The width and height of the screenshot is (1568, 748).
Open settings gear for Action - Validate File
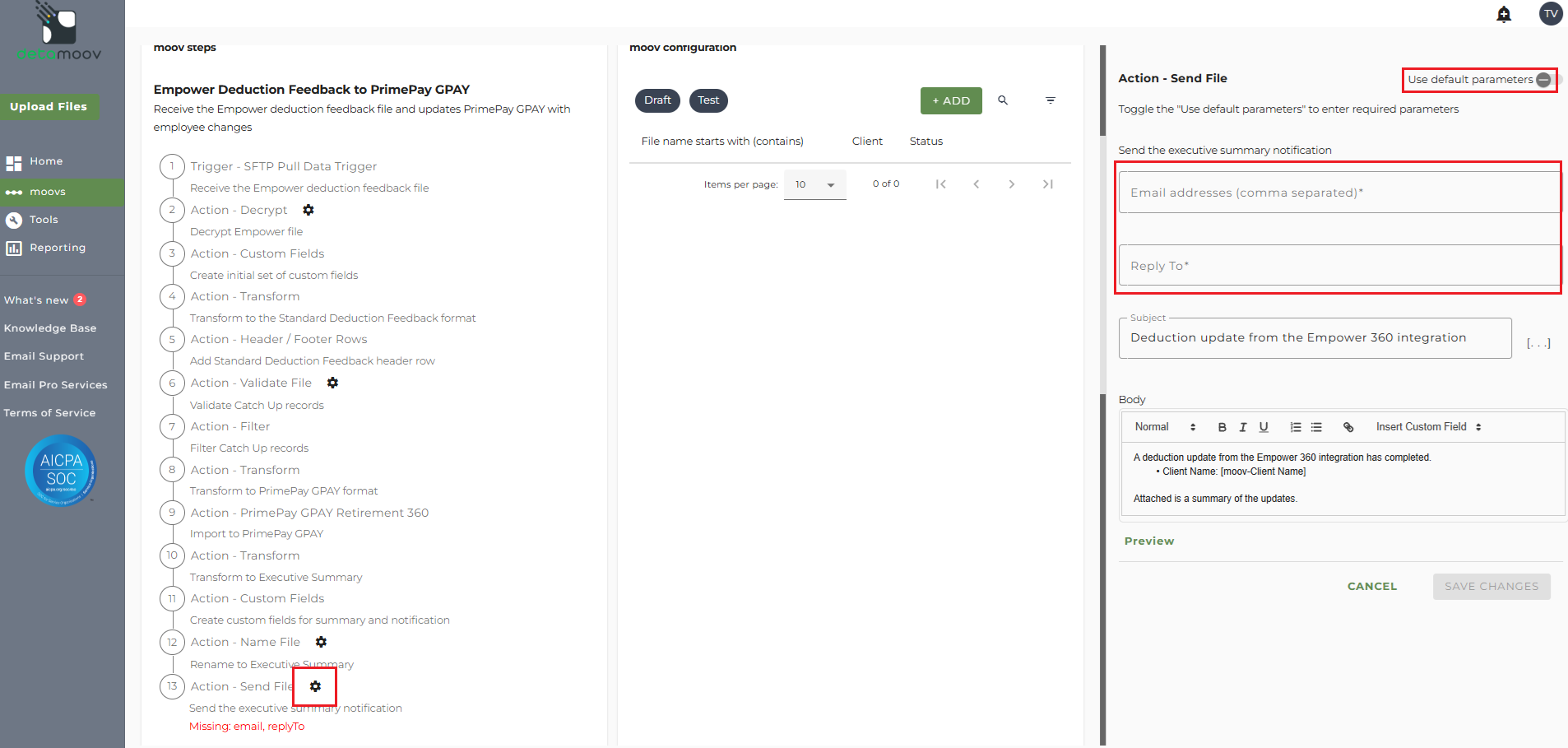[x=332, y=383]
